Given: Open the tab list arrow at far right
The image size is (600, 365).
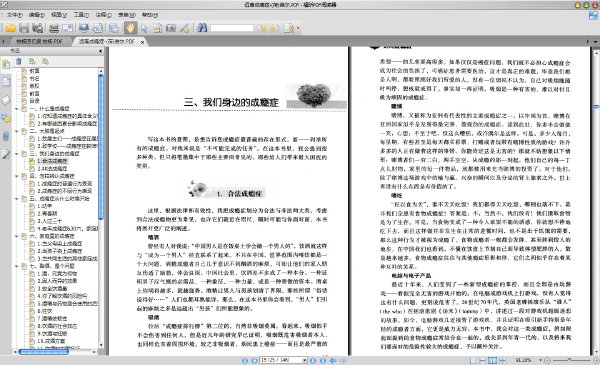Looking at the screenshot, I should click(595, 42).
